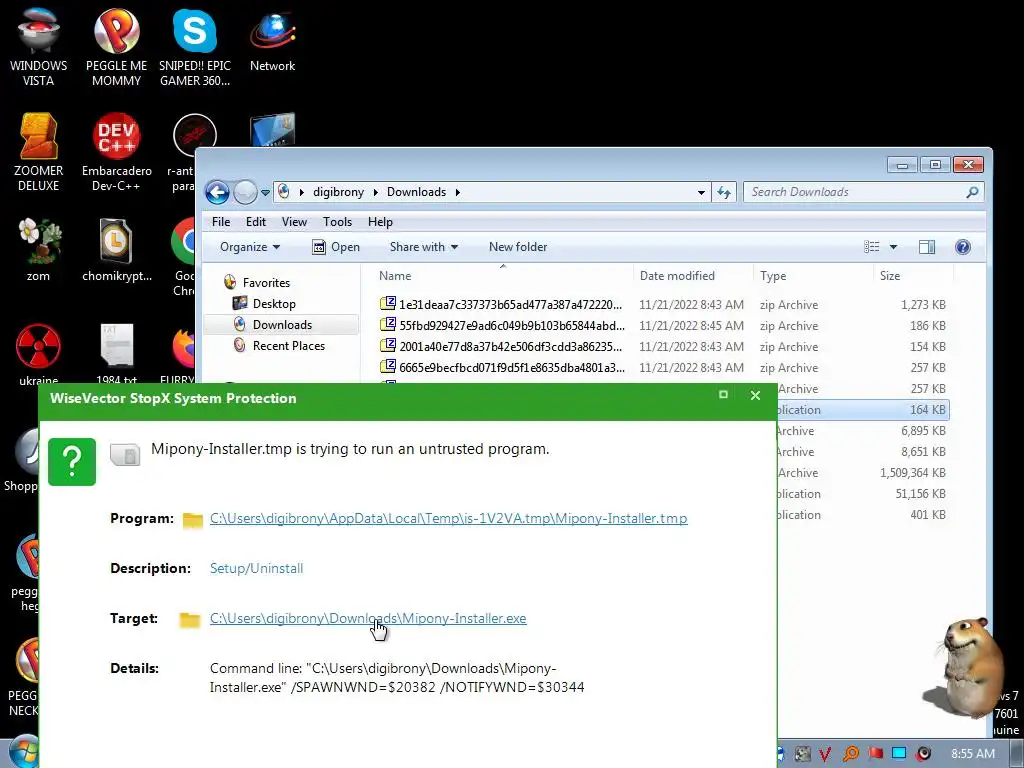Viewport: 1024px width, 768px height.
Task: Close the WiseVector StopX dialog
Action: pos(755,395)
